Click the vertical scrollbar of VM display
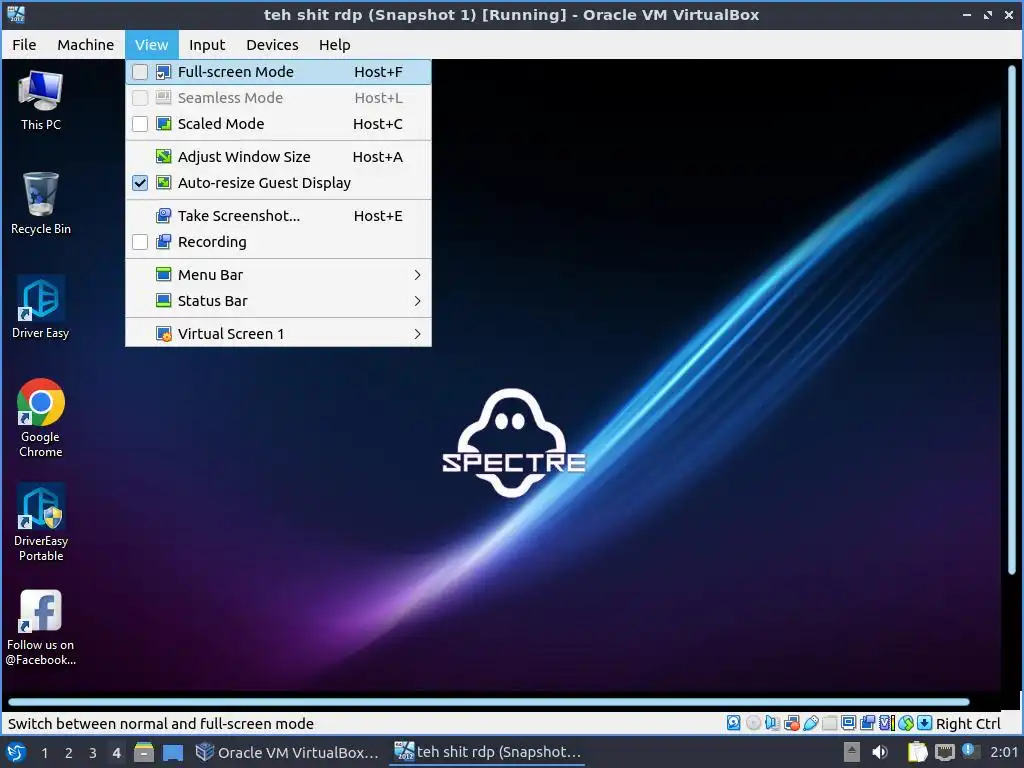Viewport: 1024px width, 768px height. tap(1012, 320)
